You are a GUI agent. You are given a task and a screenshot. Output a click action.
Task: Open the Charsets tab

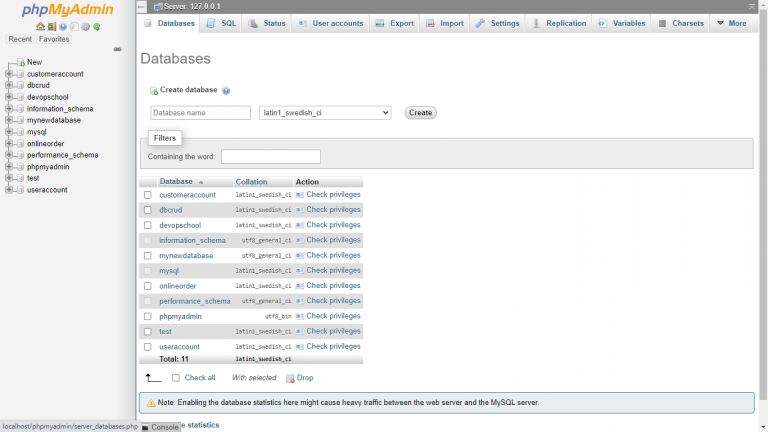point(681,24)
